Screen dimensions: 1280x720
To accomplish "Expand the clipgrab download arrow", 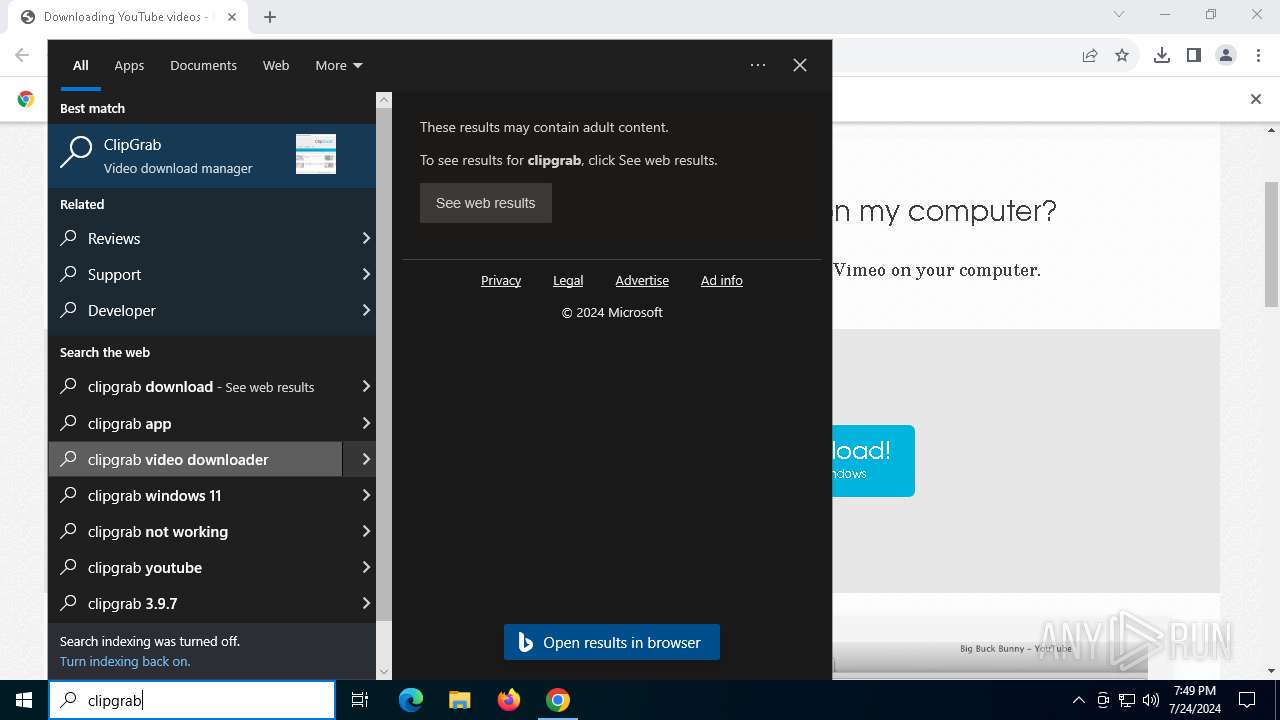I will 366,387.
